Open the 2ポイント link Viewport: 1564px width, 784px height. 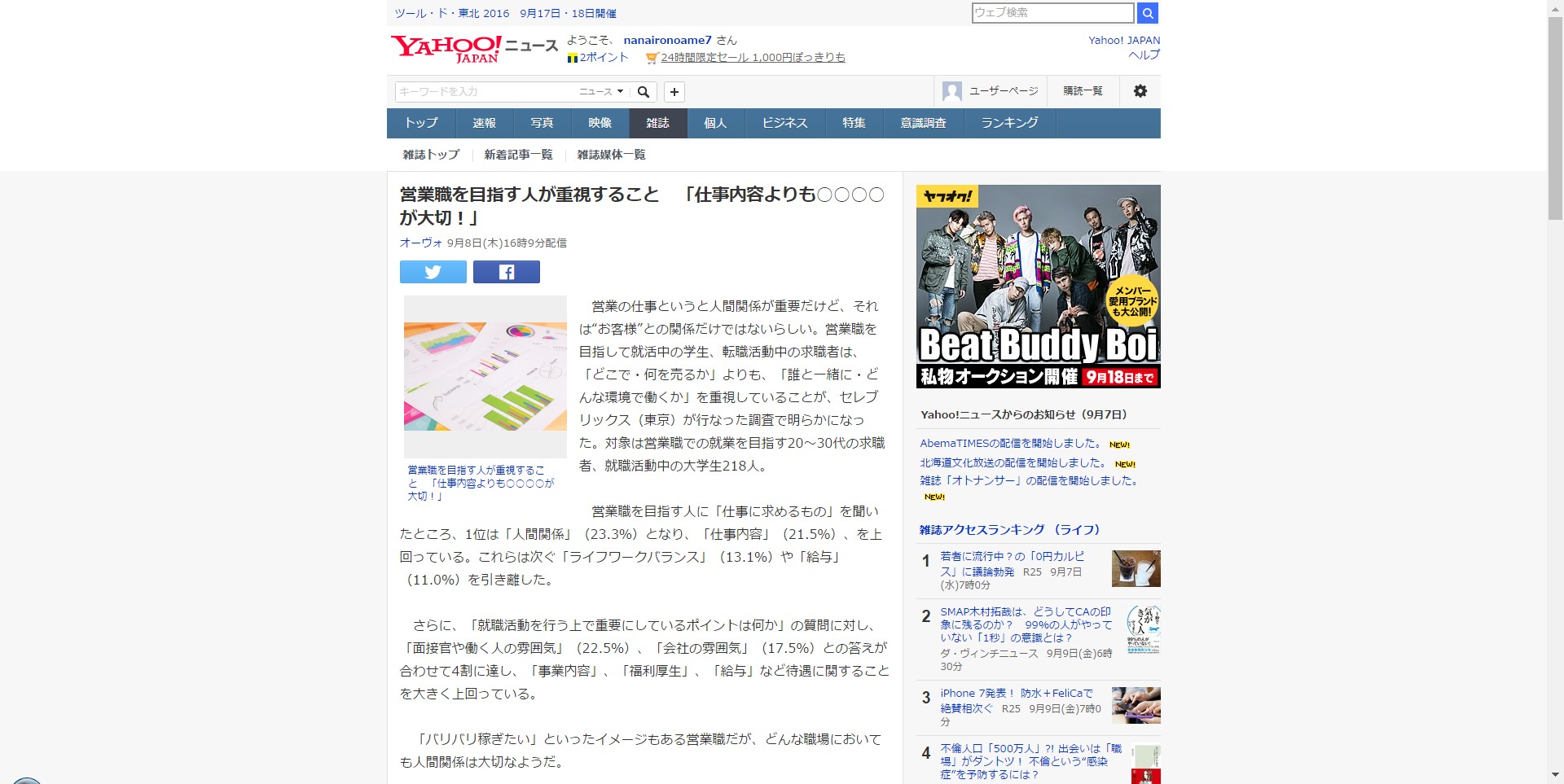(604, 58)
